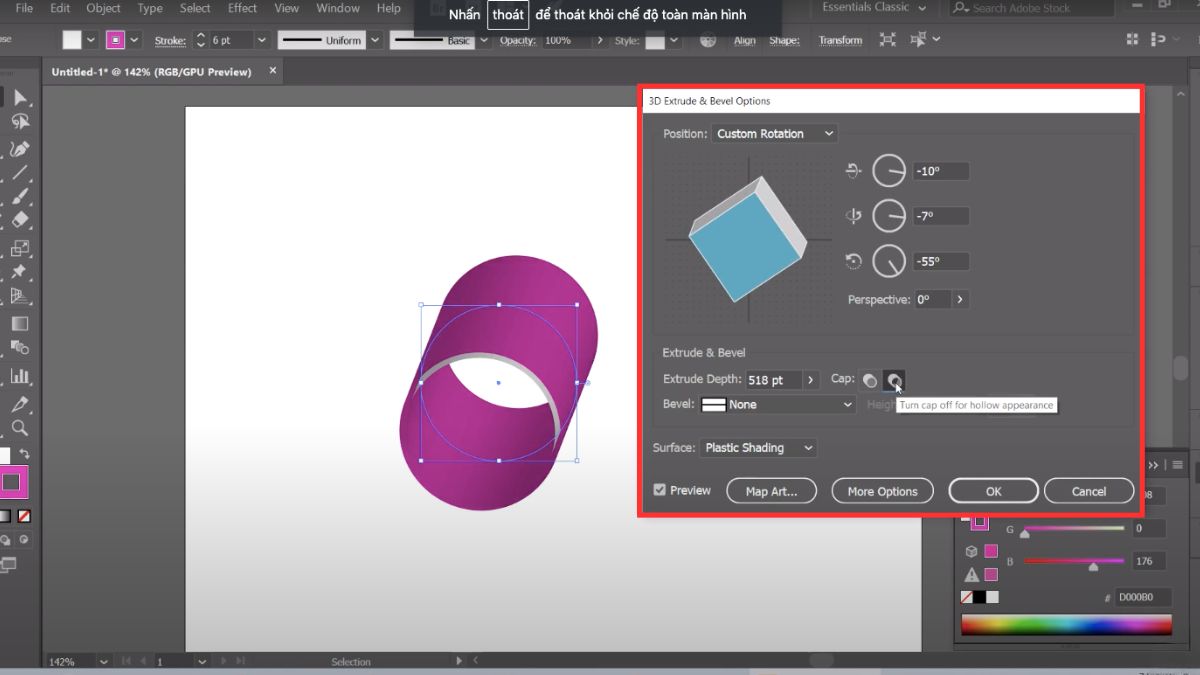Image resolution: width=1200 pixels, height=675 pixels.
Task: Click the None color button in toolbox
Action: click(x=25, y=516)
